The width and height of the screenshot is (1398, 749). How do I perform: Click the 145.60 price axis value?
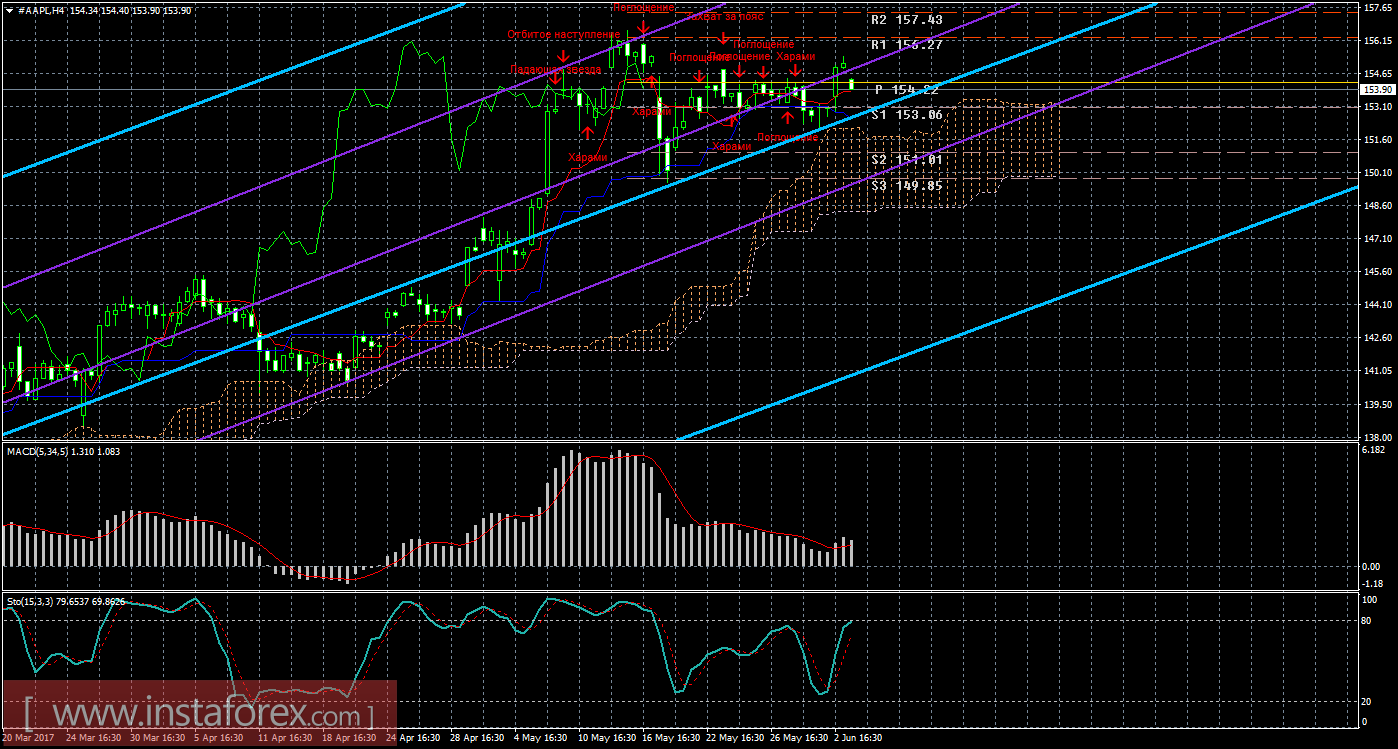(x=1377, y=272)
